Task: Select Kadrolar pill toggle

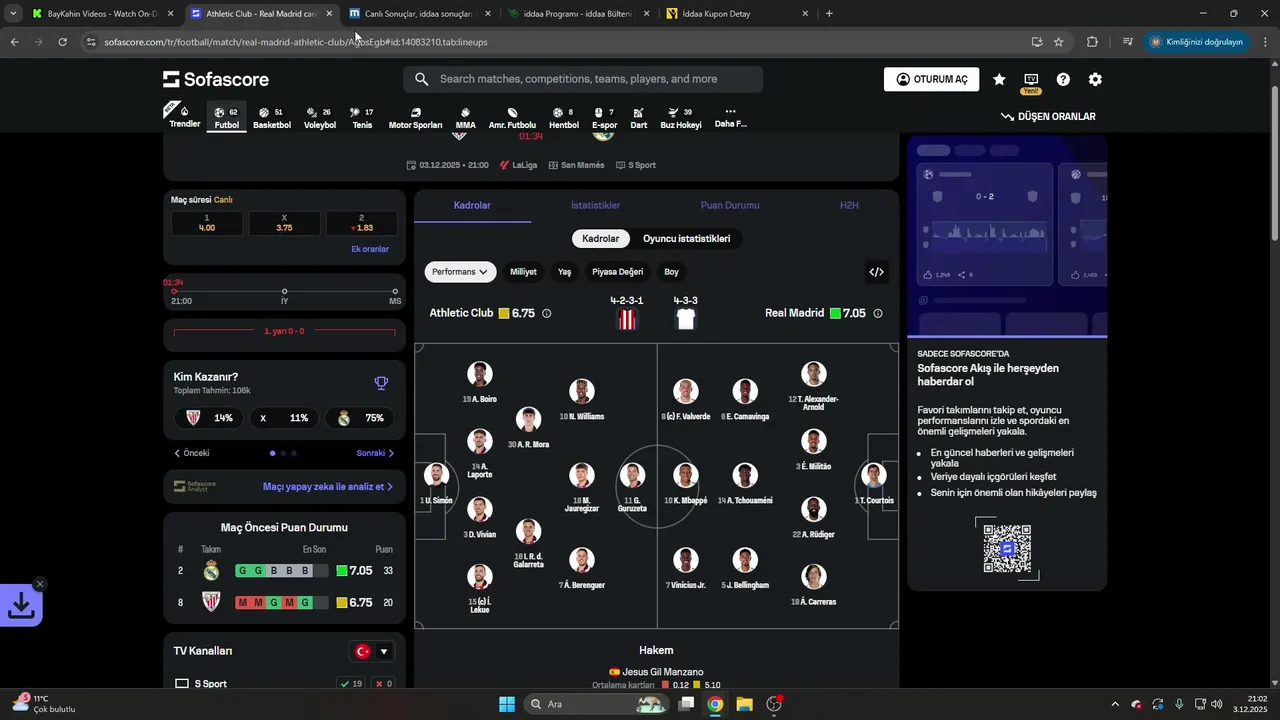Action: coord(601,239)
